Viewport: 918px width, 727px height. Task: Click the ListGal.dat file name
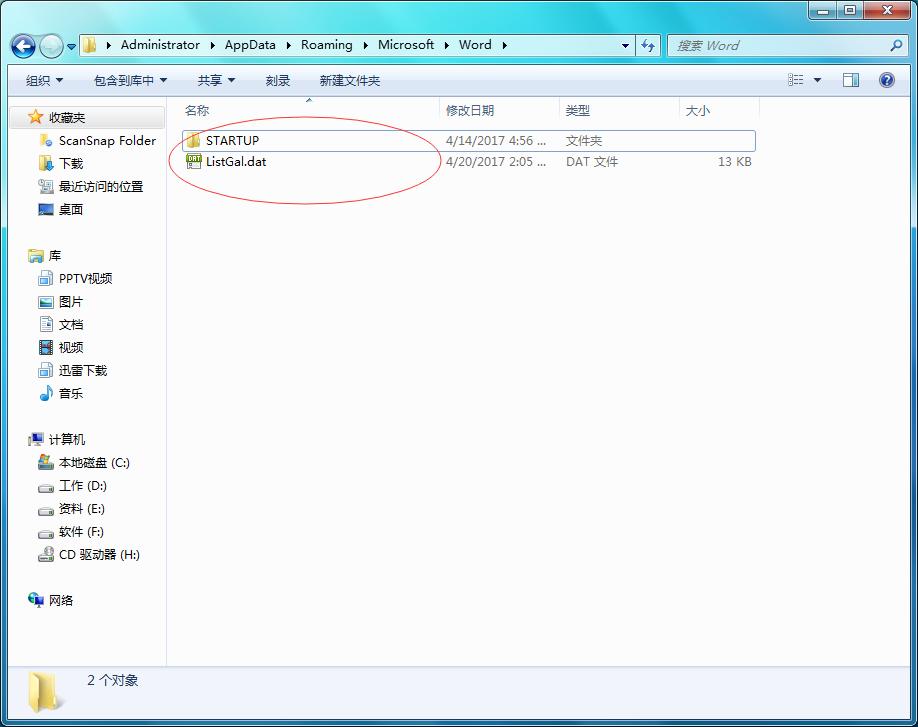(x=236, y=162)
